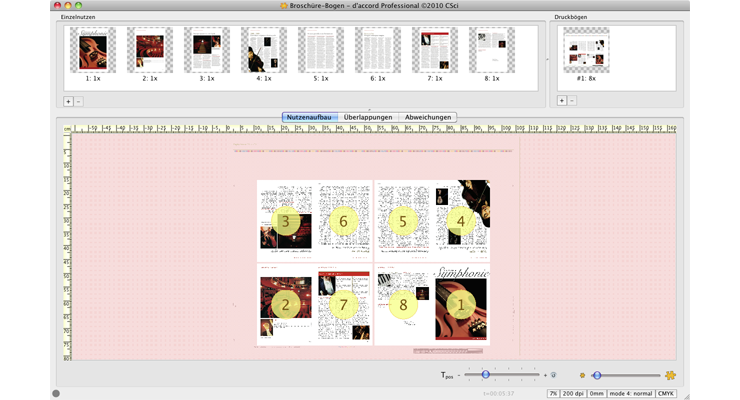The width and height of the screenshot is (740, 400).
Task: Select page thumbnail 5: 1x
Action: click(321, 50)
